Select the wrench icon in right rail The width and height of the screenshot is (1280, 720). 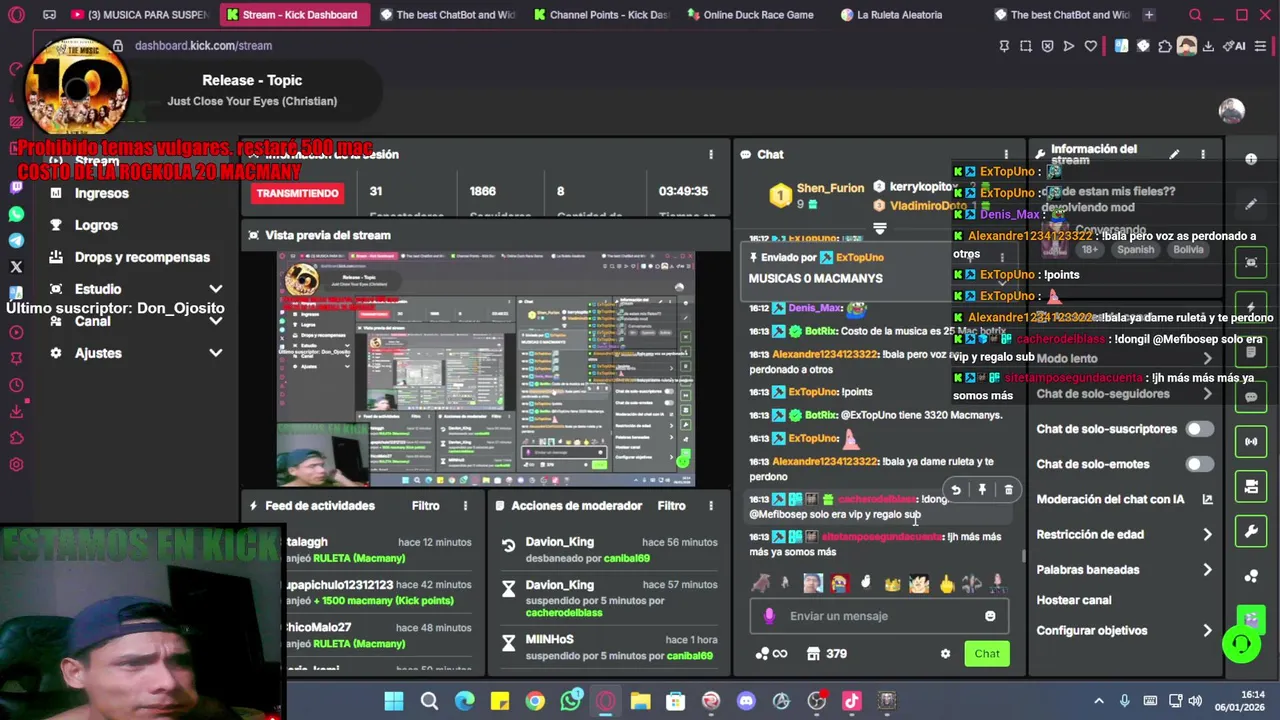(1251, 531)
